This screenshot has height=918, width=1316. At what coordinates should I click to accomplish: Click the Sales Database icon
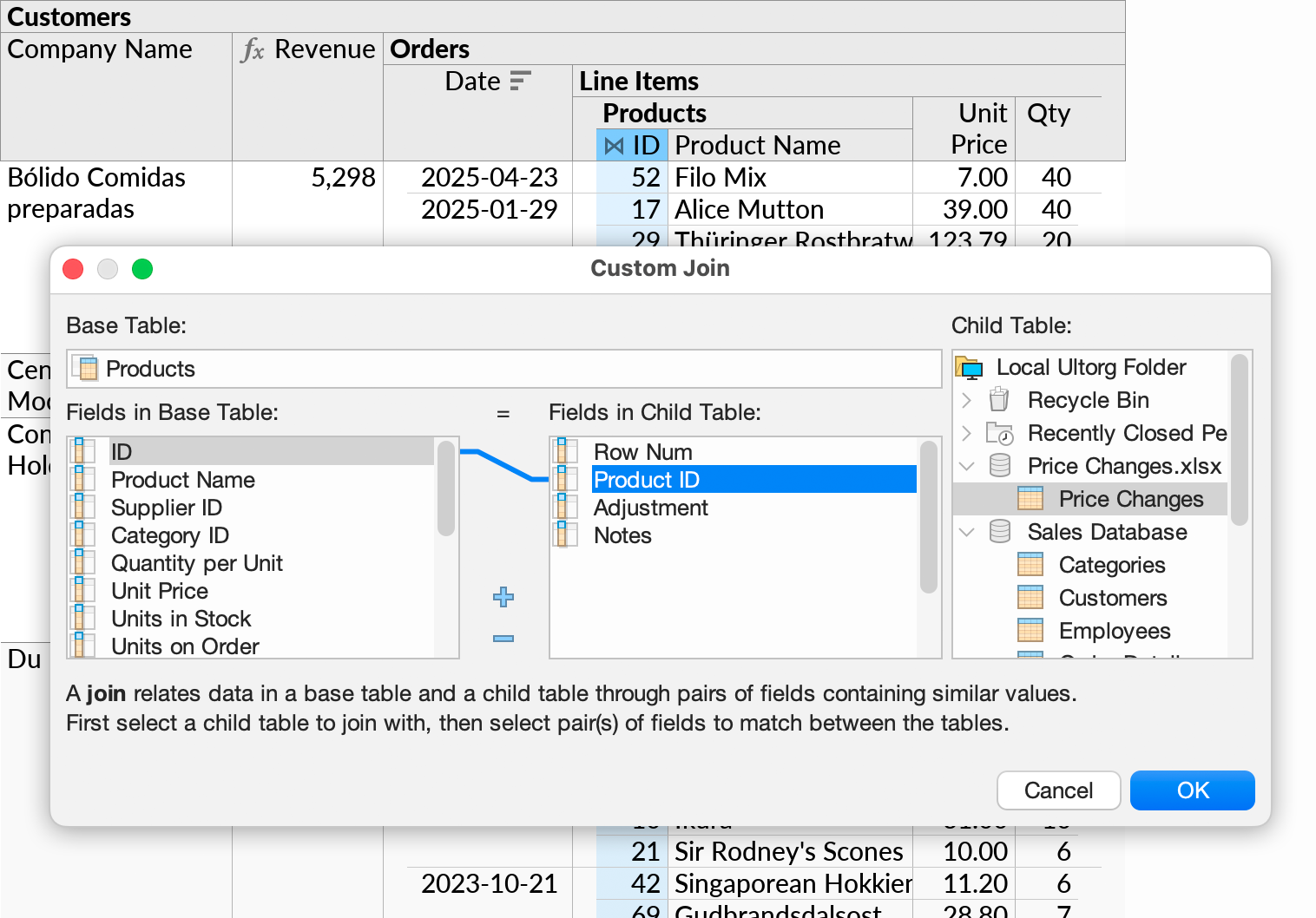1000,532
